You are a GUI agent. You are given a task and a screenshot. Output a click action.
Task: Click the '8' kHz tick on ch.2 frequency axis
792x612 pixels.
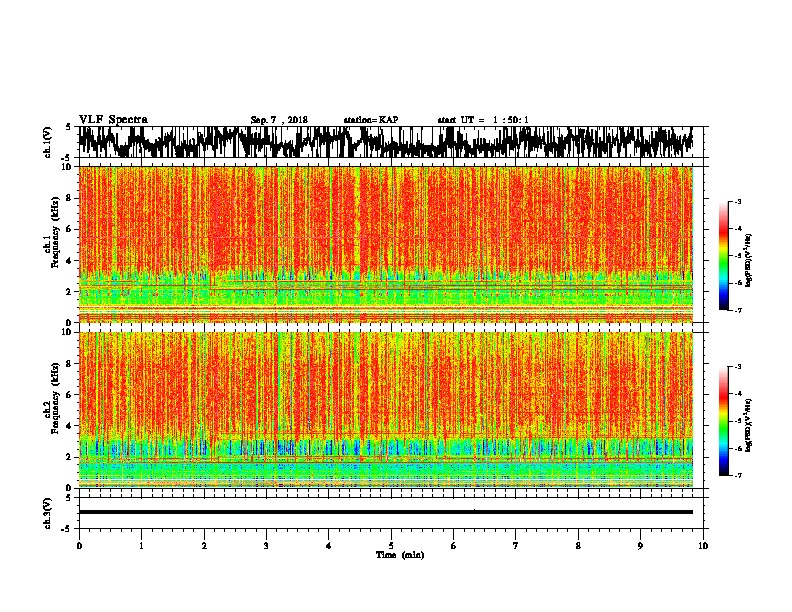pos(70,363)
